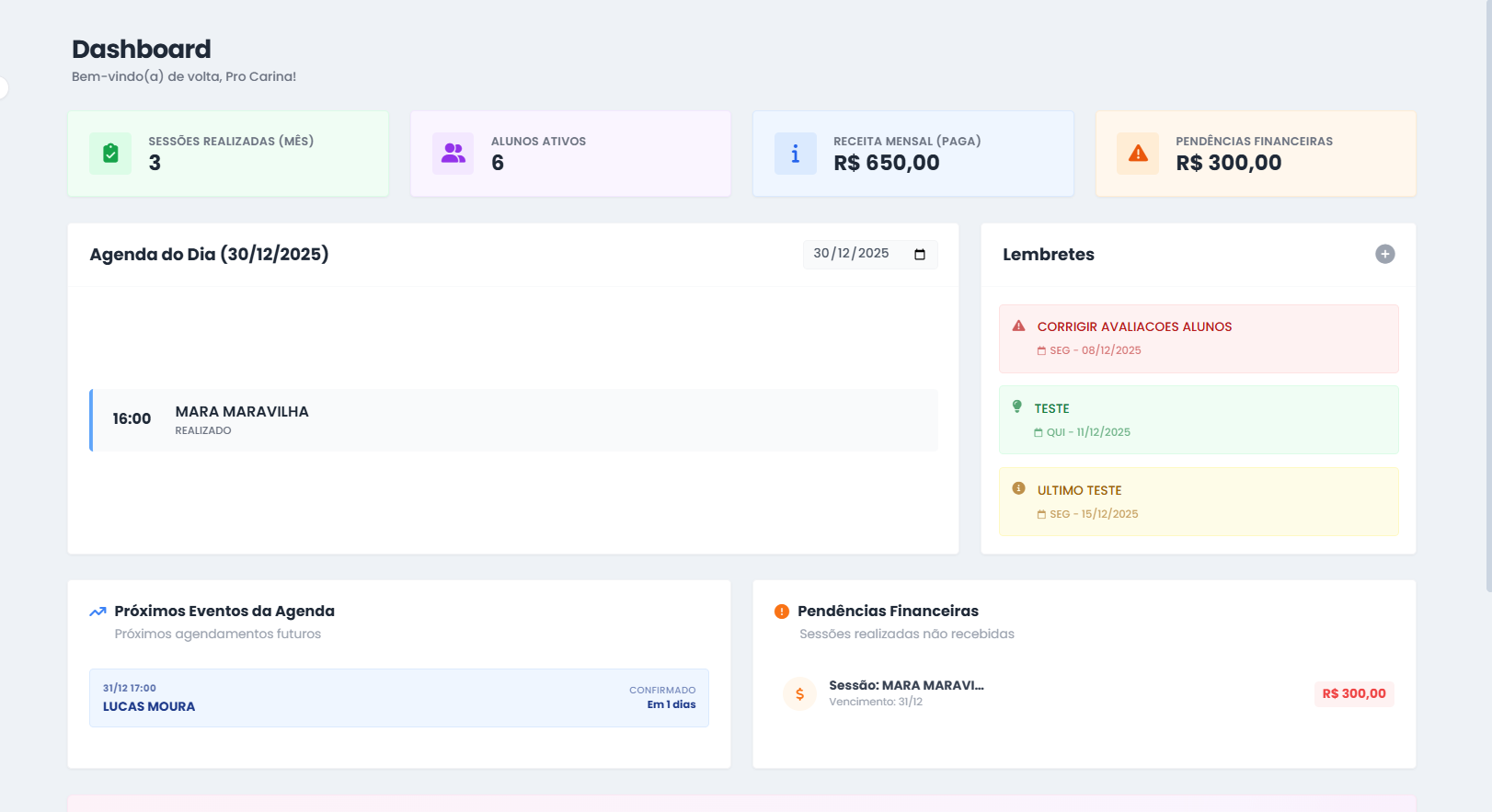Add a new reminder with the plus icon
The width and height of the screenshot is (1492, 812).
[x=1384, y=254]
